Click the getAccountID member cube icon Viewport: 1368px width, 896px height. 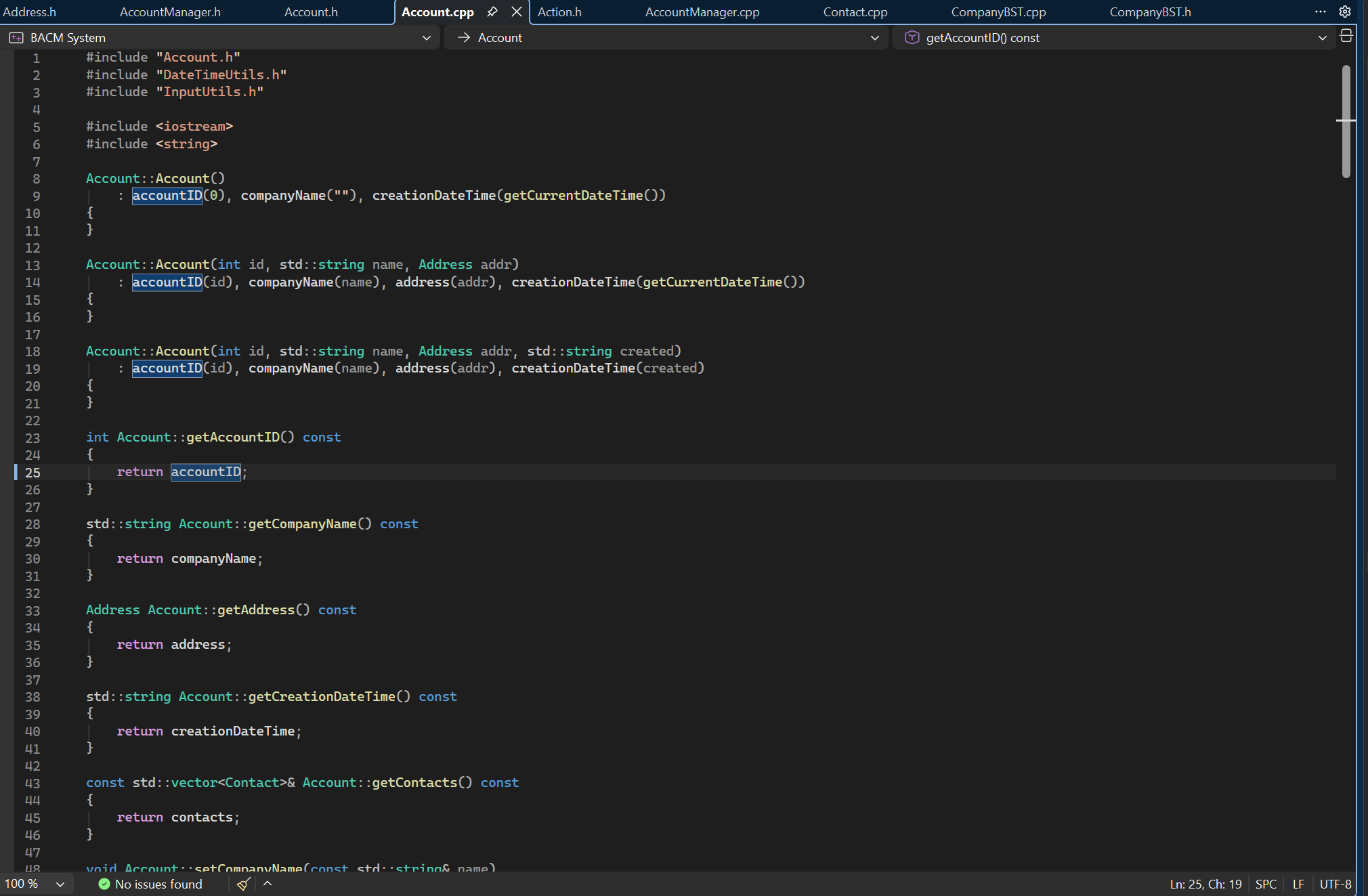[x=912, y=38]
